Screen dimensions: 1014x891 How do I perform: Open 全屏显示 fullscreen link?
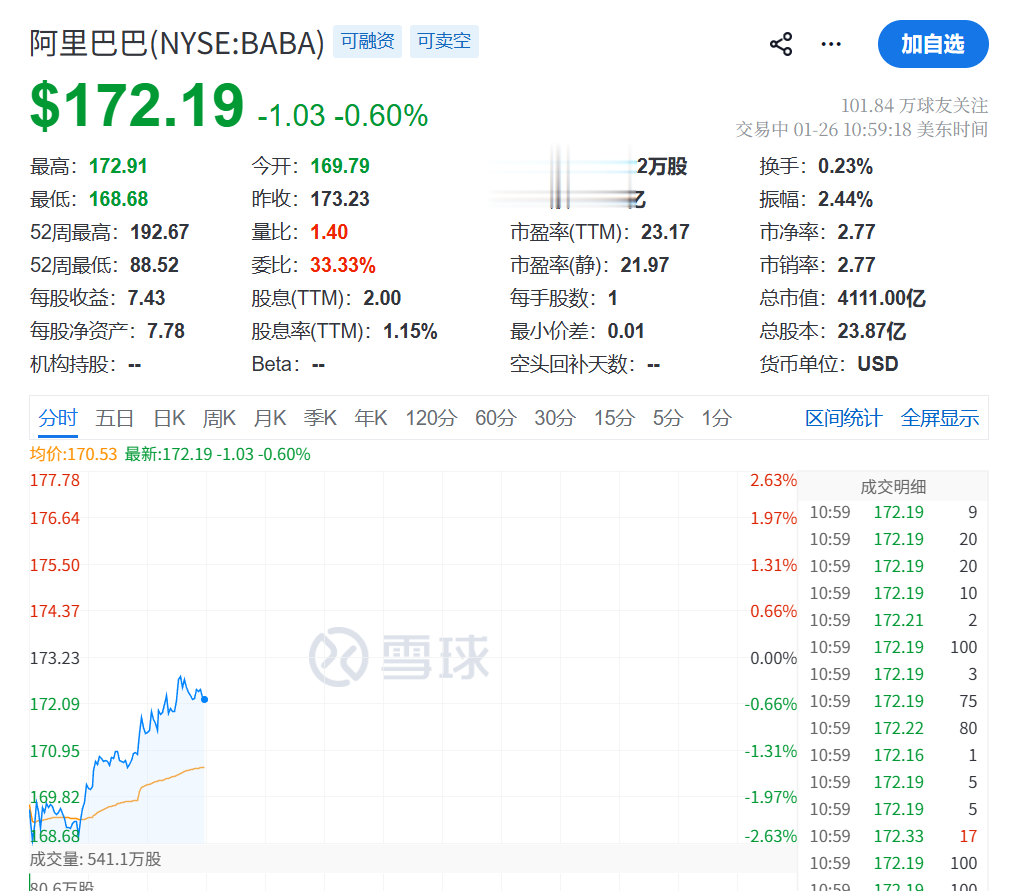[x=940, y=418]
